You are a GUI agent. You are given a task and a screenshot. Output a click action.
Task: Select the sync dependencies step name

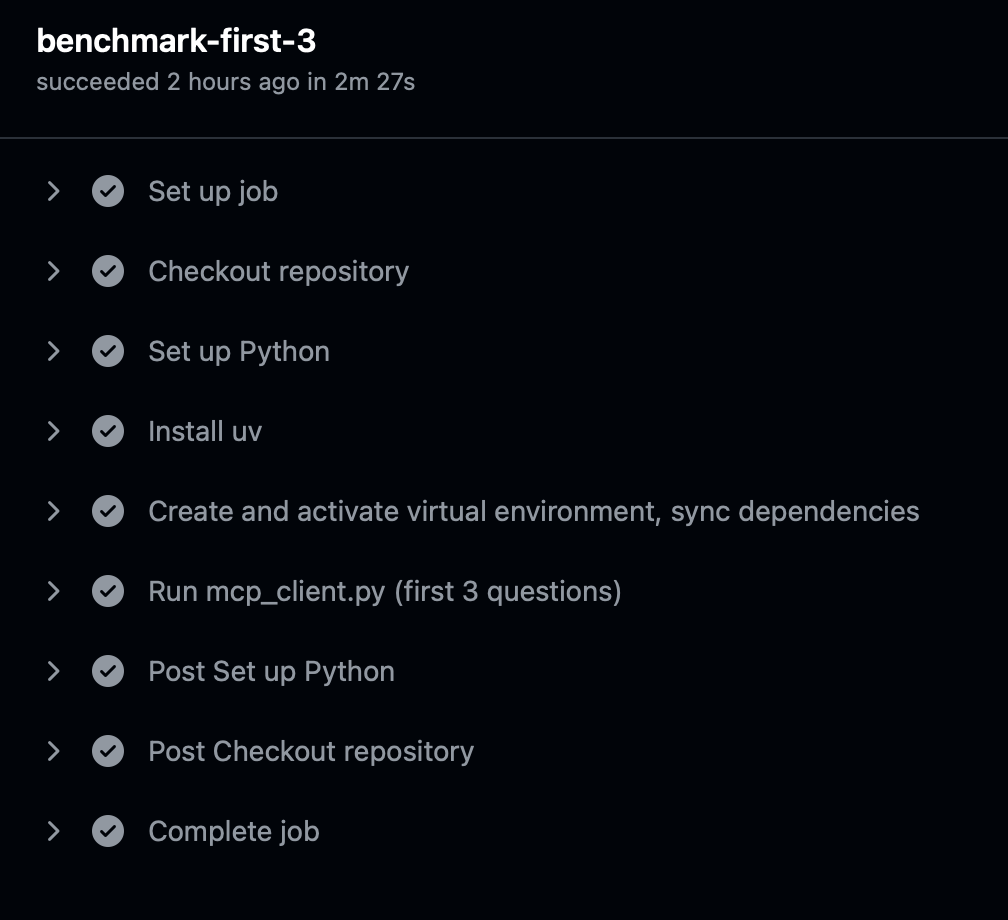tap(533, 511)
